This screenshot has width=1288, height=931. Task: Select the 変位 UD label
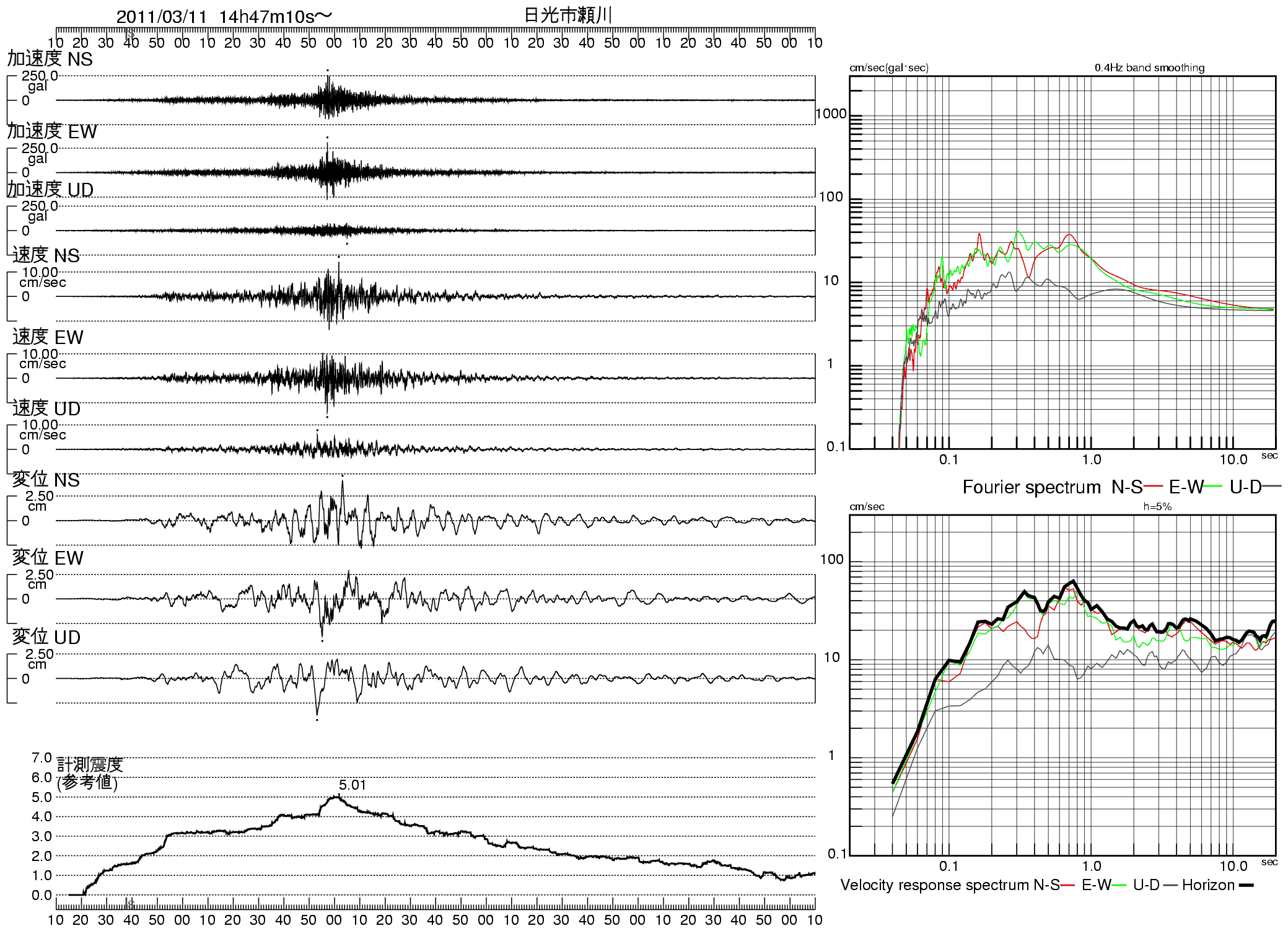tap(46, 637)
